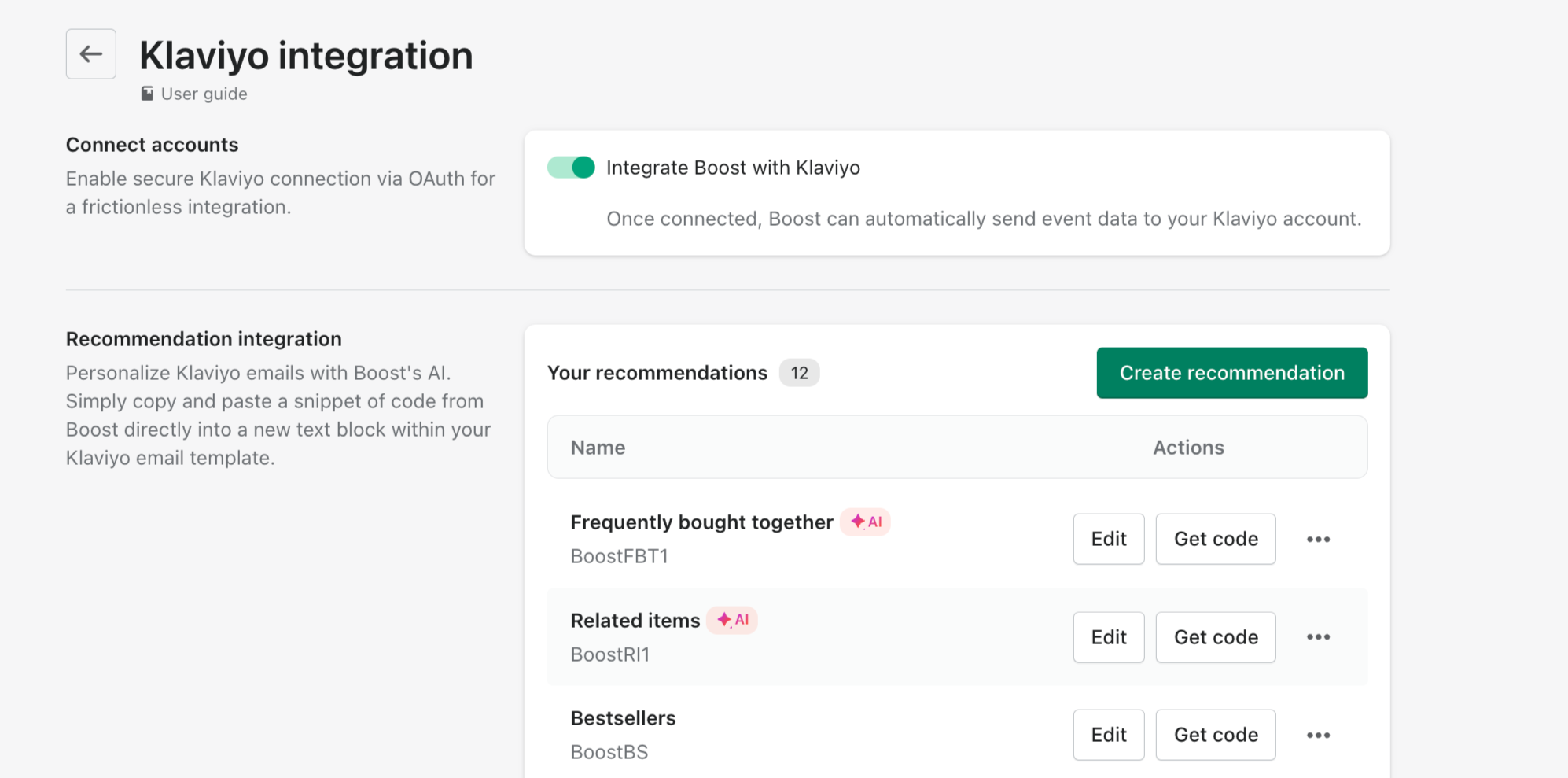The image size is (1568, 778).
Task: Click the recommendations count badge 12
Action: click(799, 373)
